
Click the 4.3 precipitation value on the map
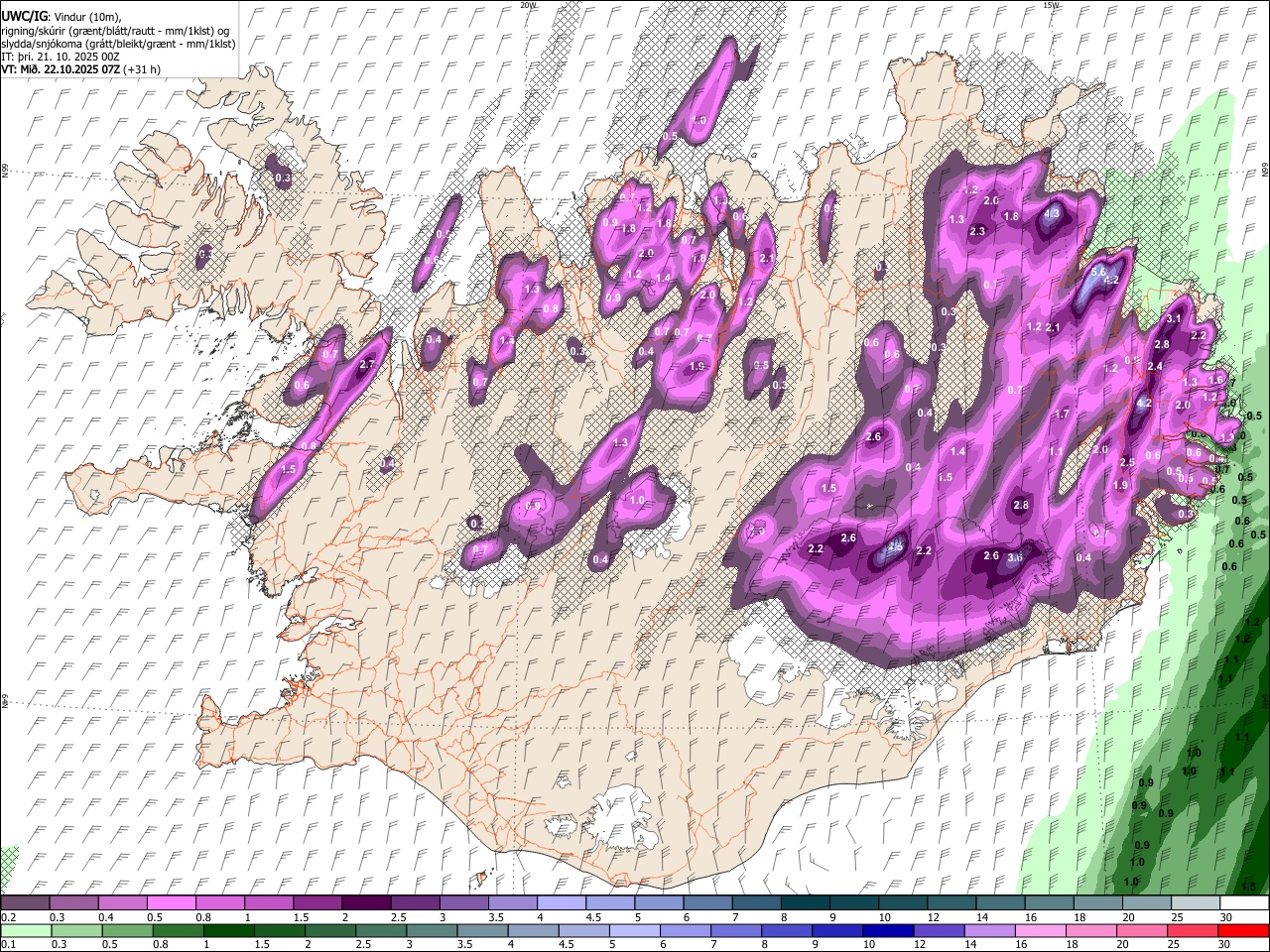[x=1053, y=213]
